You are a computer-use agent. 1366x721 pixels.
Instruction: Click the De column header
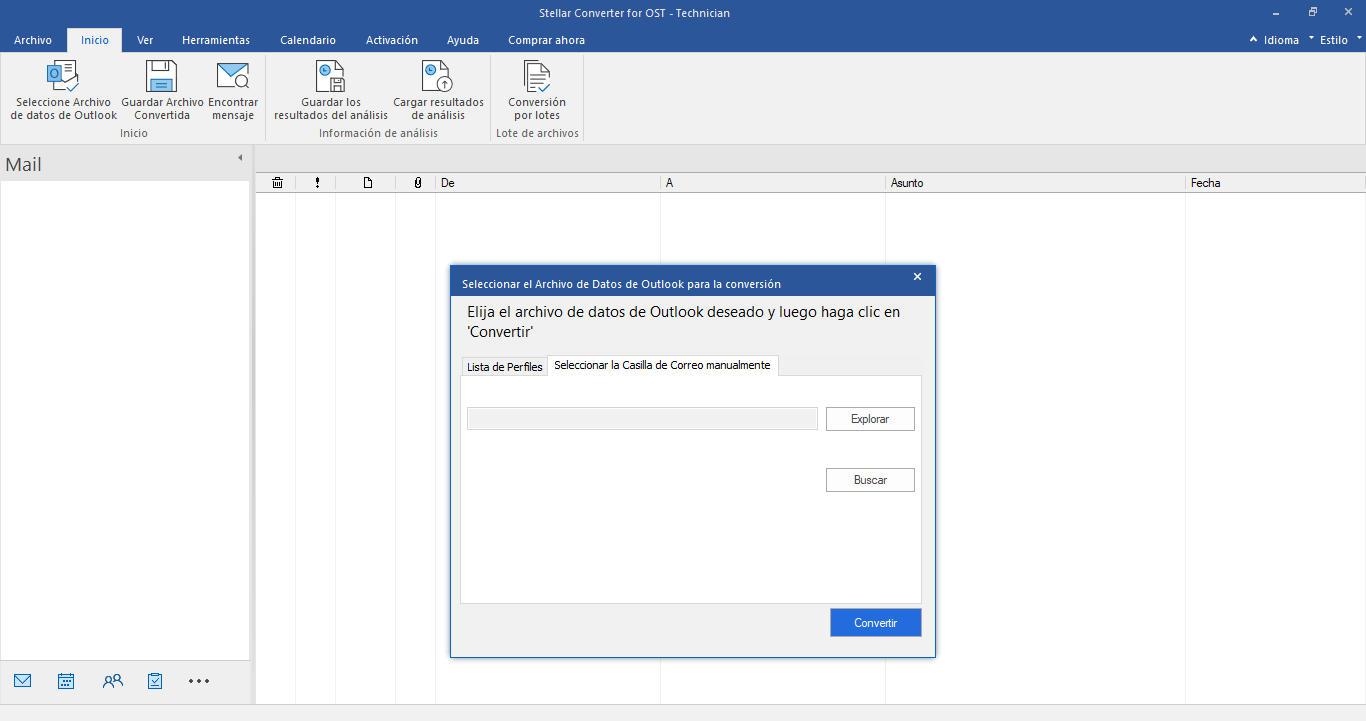[x=548, y=183]
